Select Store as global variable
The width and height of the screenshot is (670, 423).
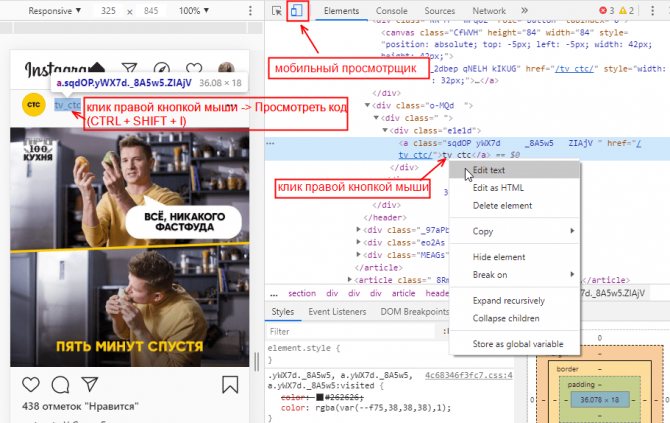(514, 344)
